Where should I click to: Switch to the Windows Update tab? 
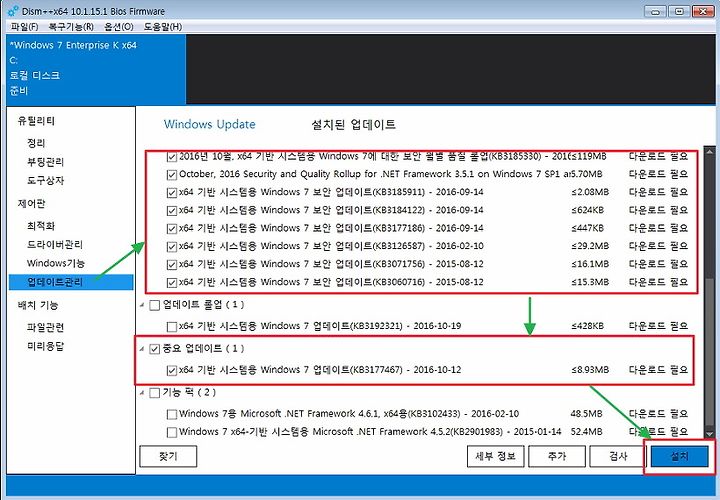(x=209, y=124)
